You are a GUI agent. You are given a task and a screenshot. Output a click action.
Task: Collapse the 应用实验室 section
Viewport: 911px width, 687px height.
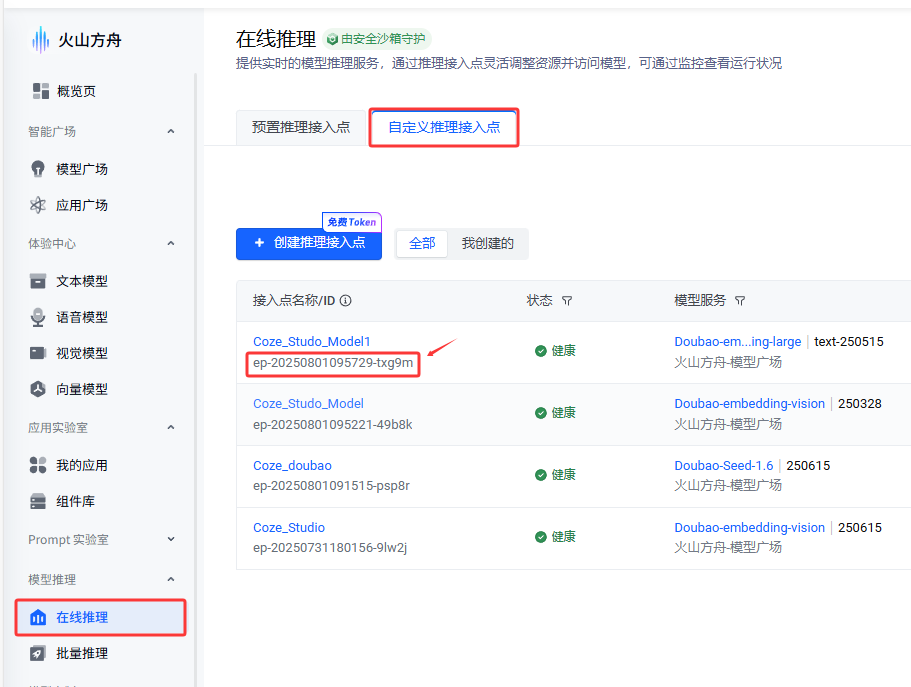pos(171,427)
